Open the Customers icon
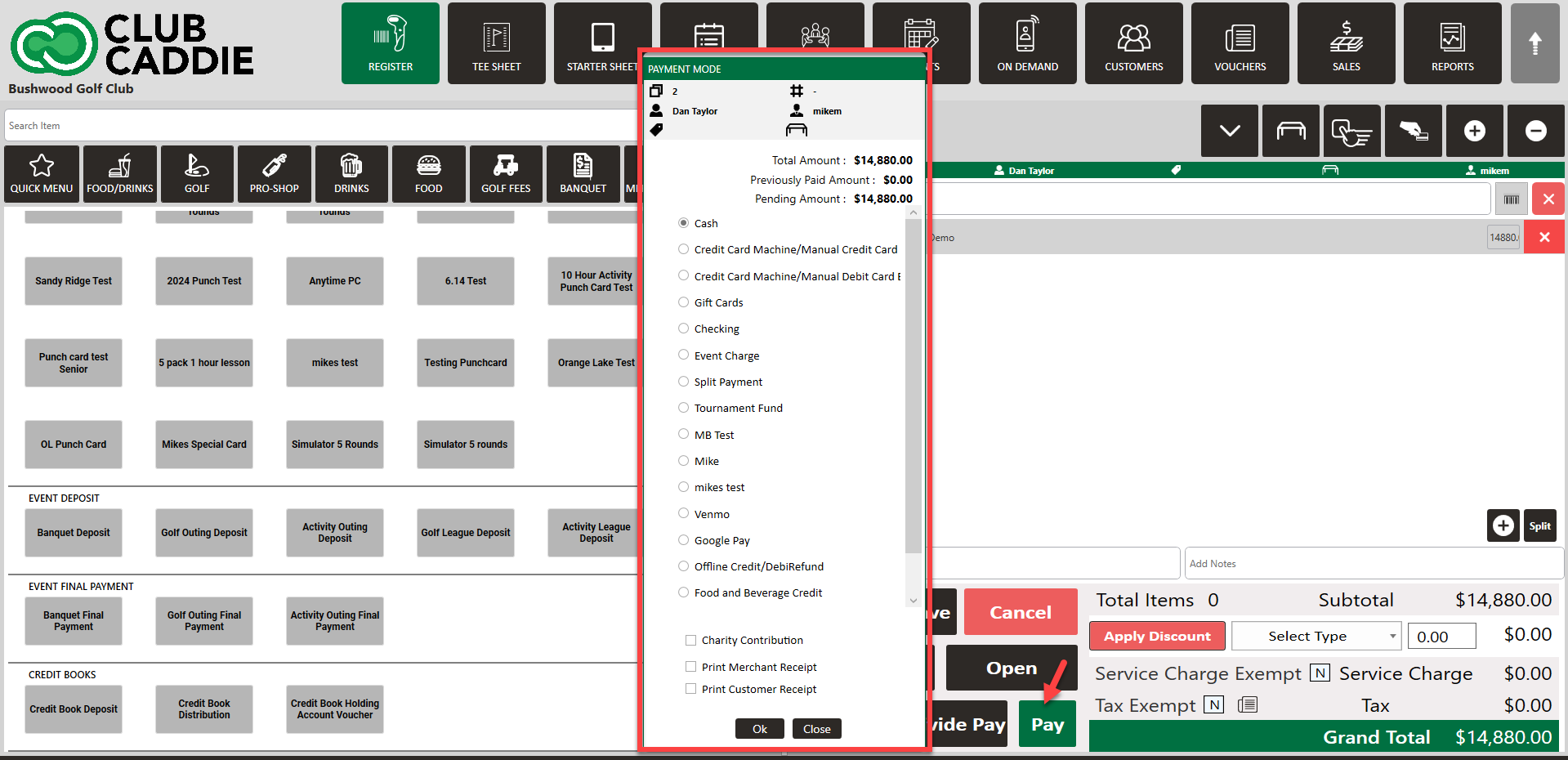This screenshot has height=760, width=1568. (1133, 43)
